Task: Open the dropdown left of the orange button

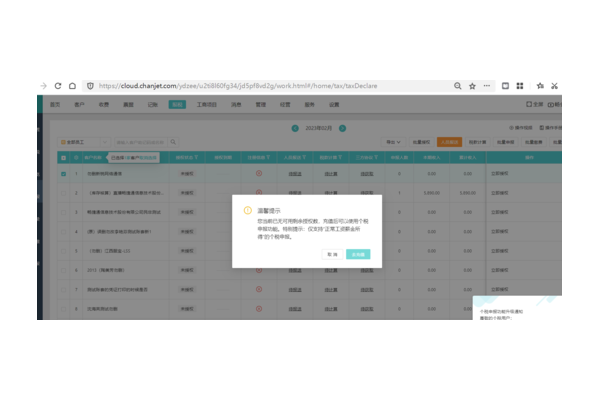Action: click(395, 142)
